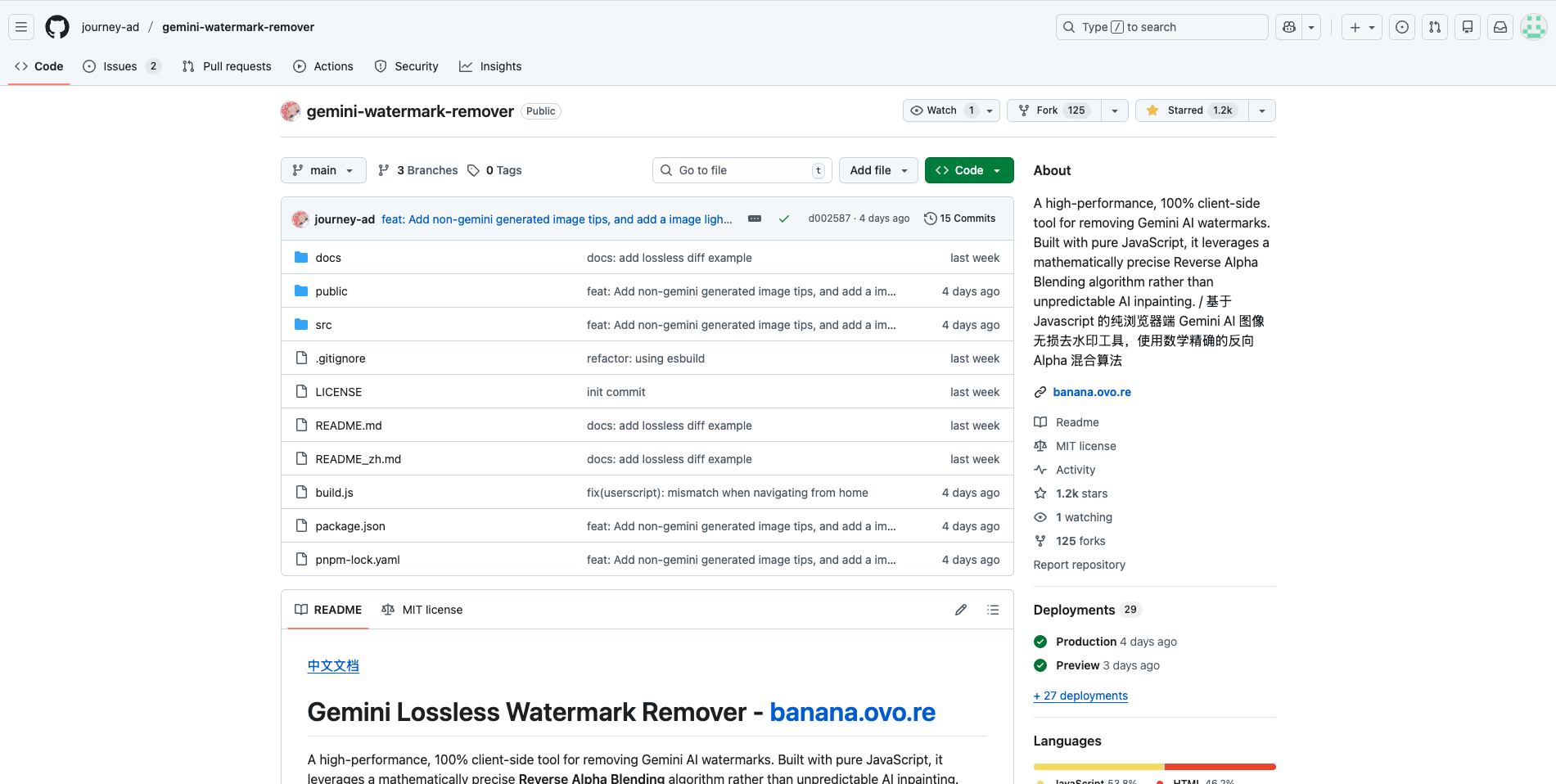Image resolution: width=1556 pixels, height=784 pixels.
Task: Open the Security tab
Action: point(407,66)
